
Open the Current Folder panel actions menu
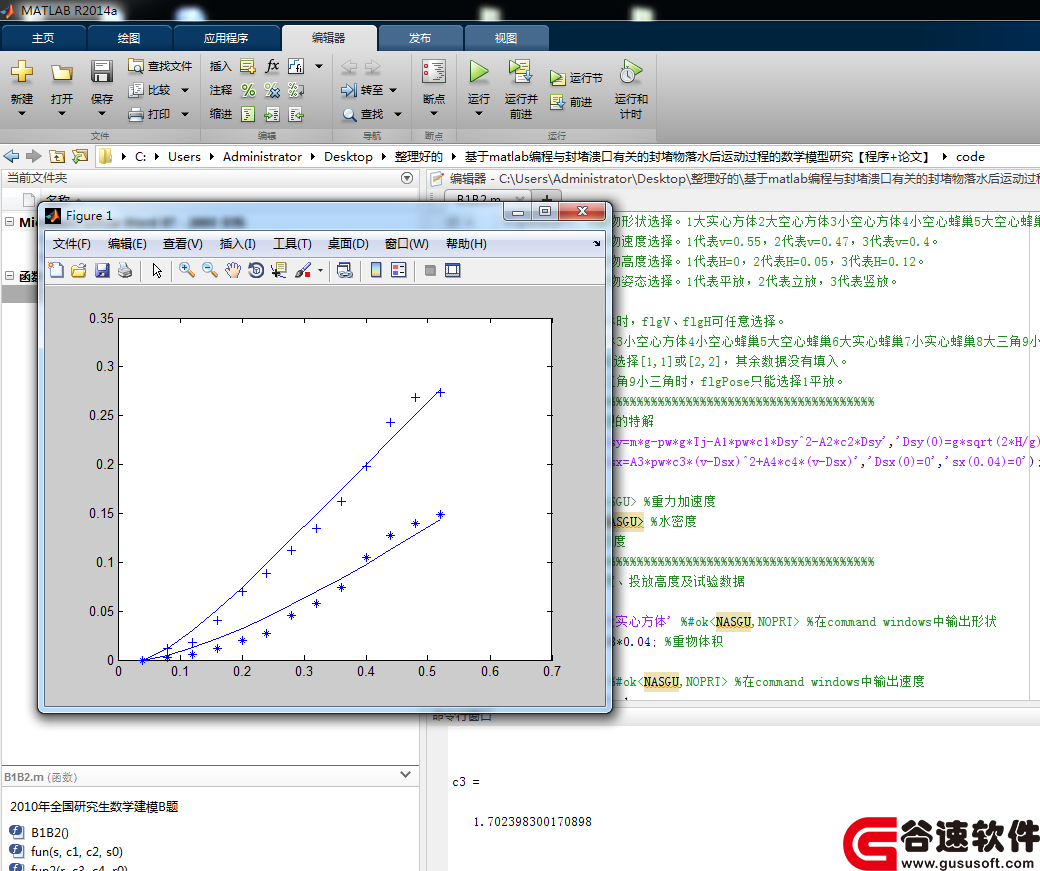click(x=407, y=178)
